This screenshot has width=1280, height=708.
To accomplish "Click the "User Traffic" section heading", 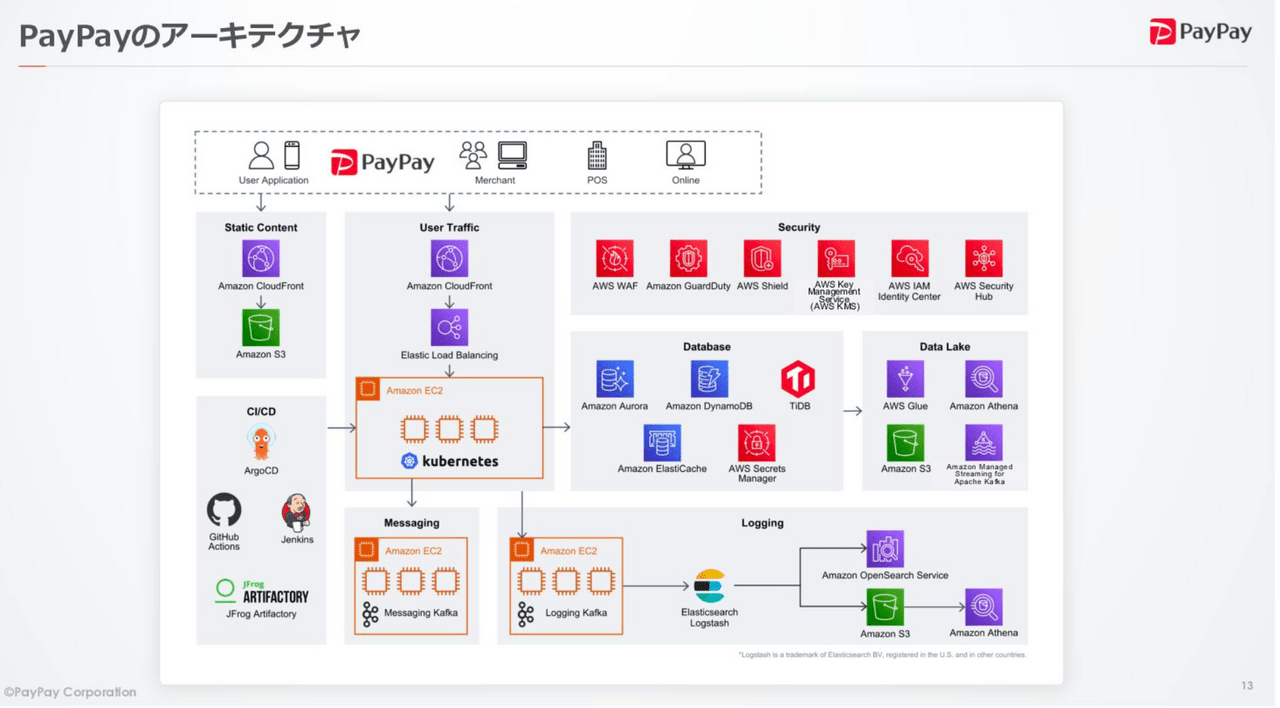I will pos(449,228).
